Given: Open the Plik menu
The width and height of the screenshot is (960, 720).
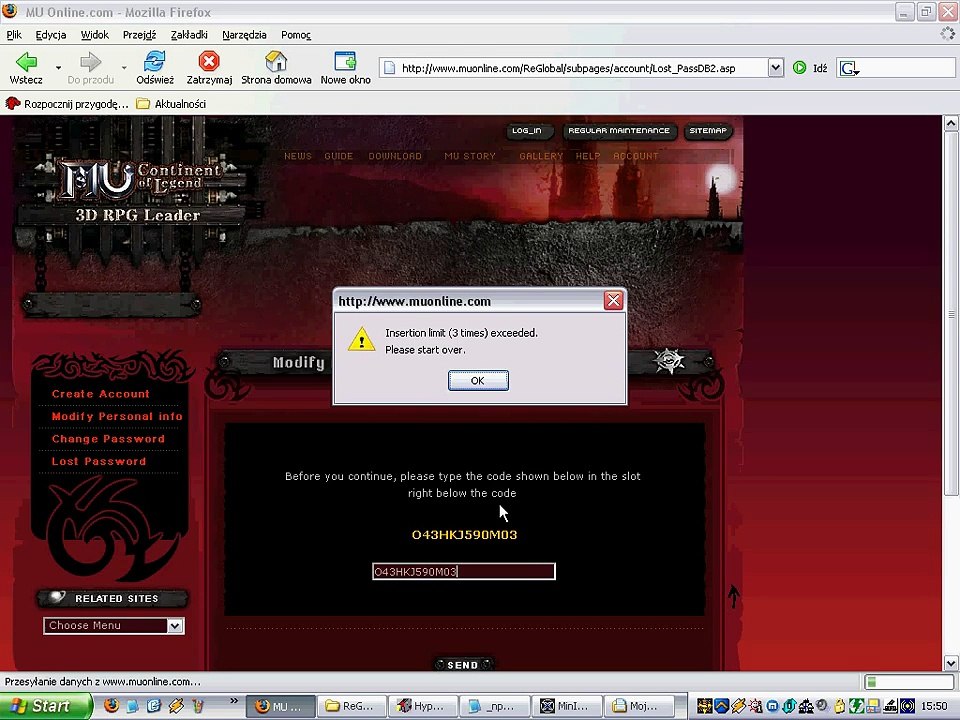Looking at the screenshot, I should click(14, 35).
